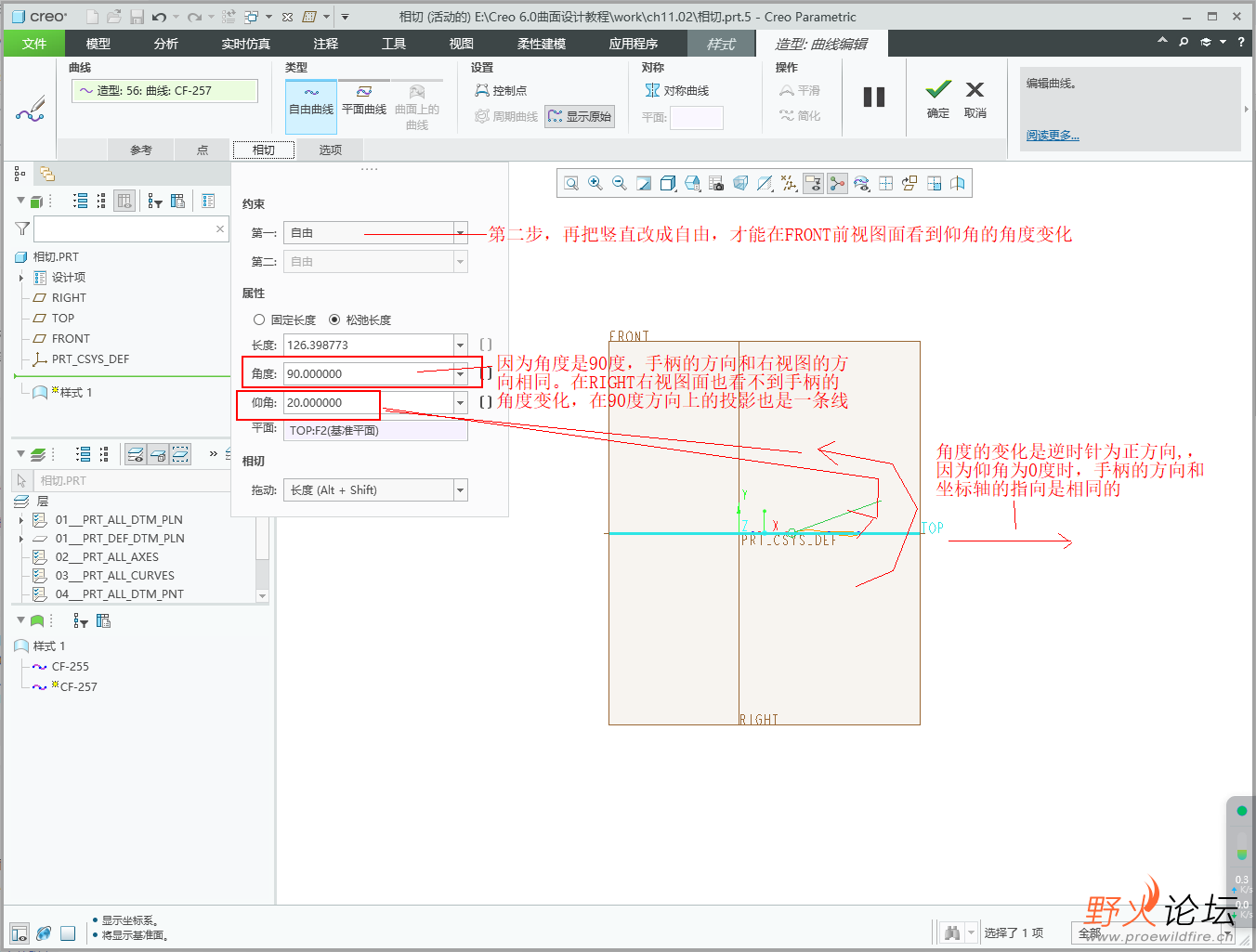Expand the 01__PRT_ALL_DTM_PLN layer
This screenshot has height=952, width=1256.
pos(21,520)
